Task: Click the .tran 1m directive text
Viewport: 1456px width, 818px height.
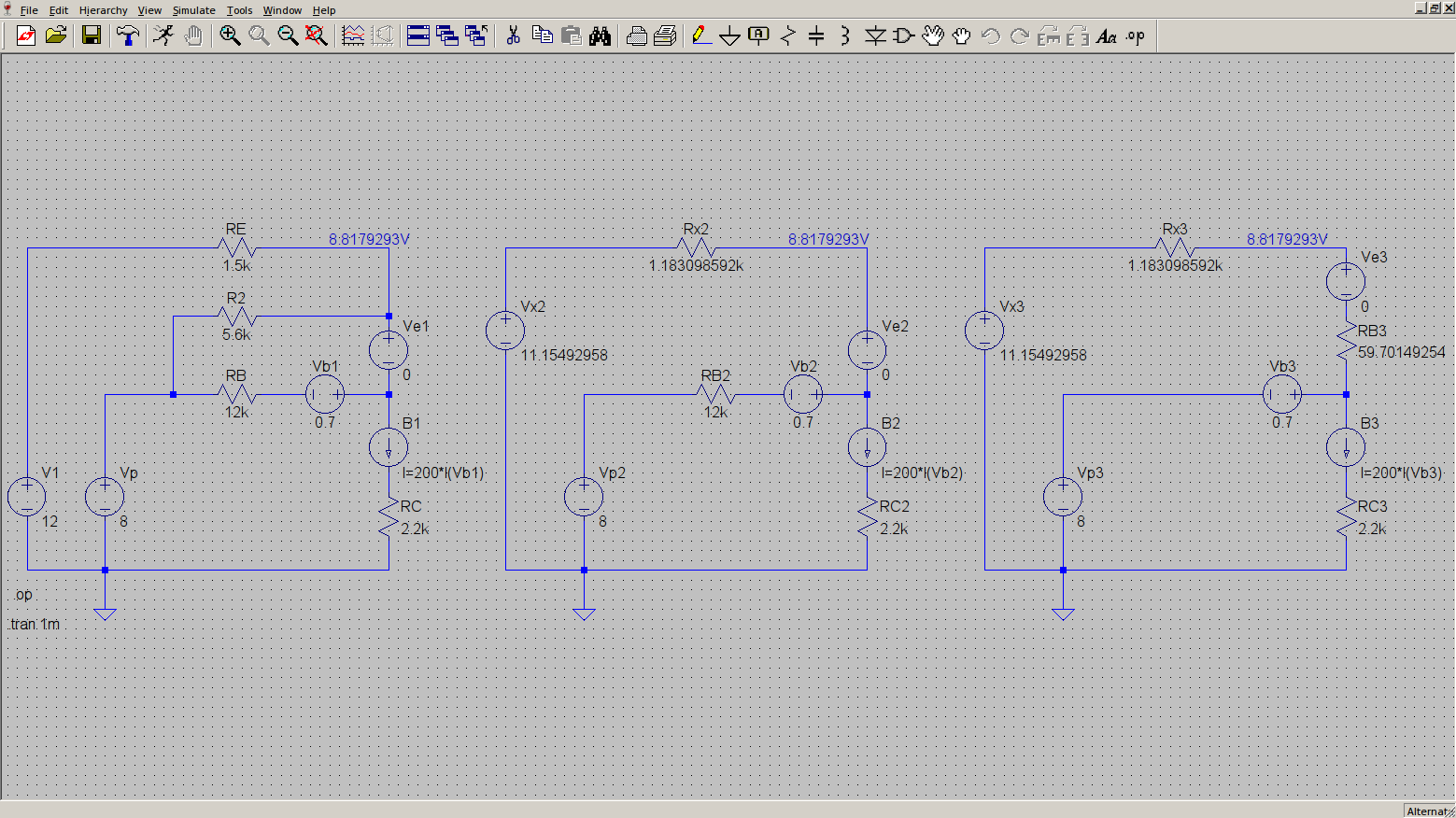Action: (x=35, y=624)
